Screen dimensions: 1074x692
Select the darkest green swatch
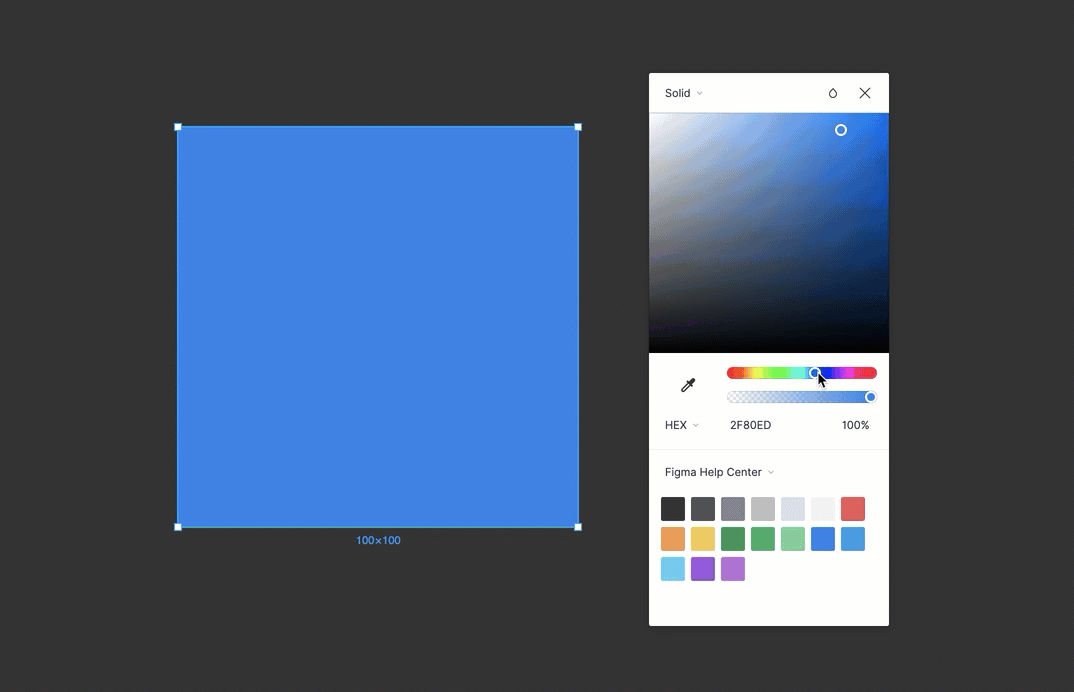click(733, 539)
